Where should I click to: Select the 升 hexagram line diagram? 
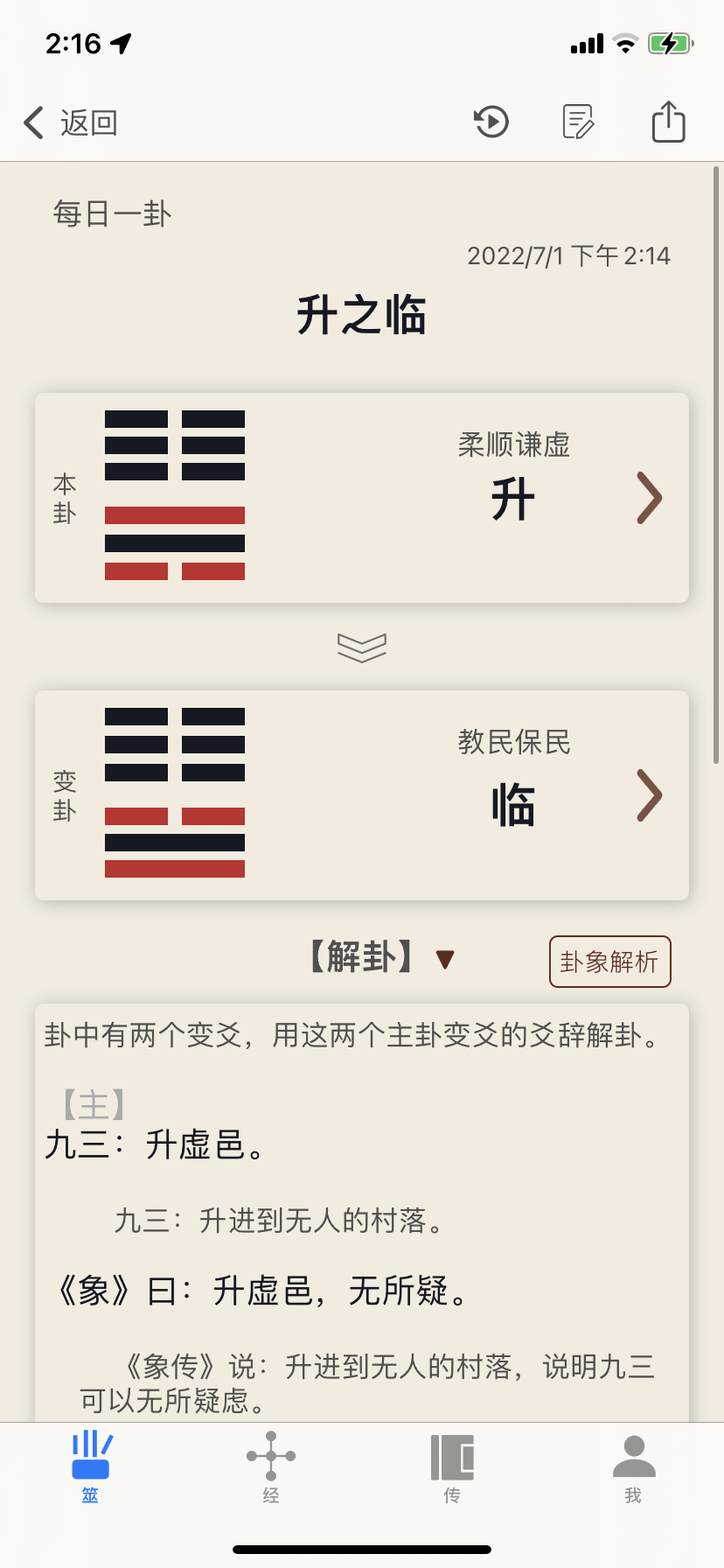pos(175,495)
